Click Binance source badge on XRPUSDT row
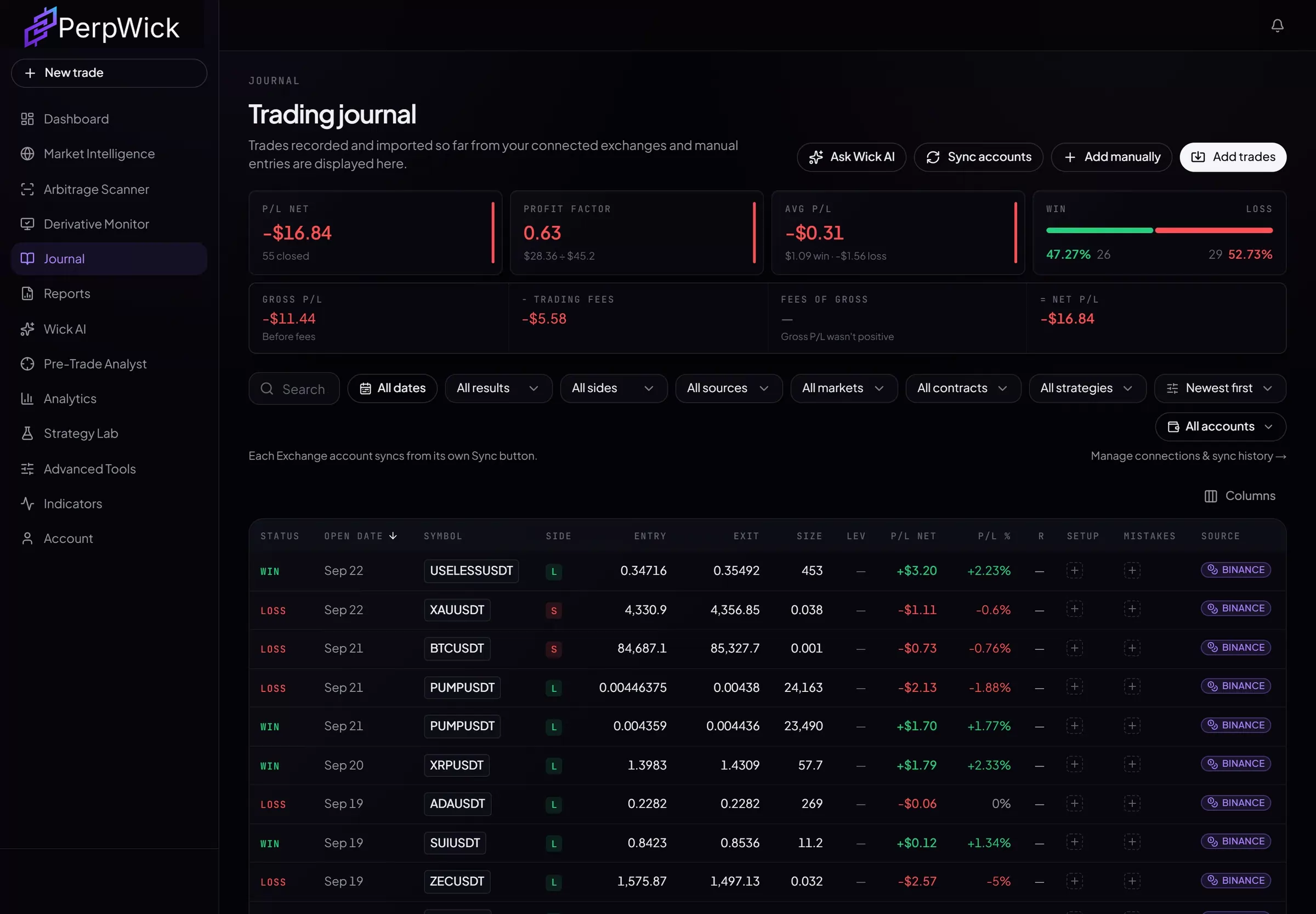Image resolution: width=1316 pixels, height=914 pixels. point(1236,763)
